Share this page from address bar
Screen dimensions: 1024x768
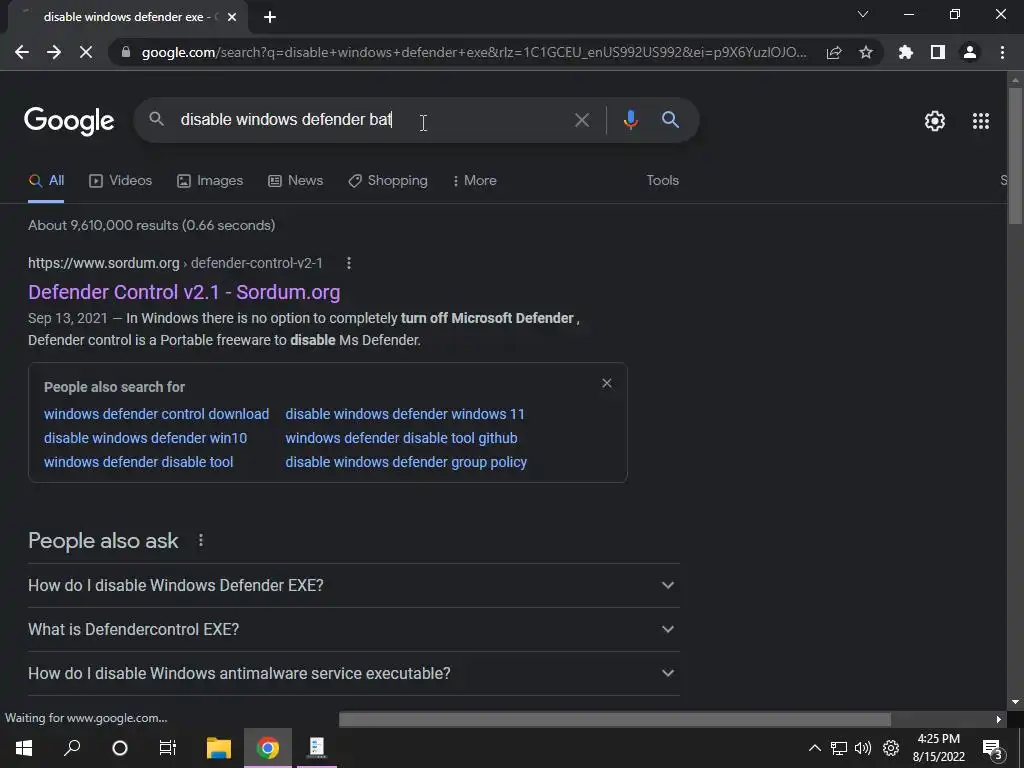[833, 52]
